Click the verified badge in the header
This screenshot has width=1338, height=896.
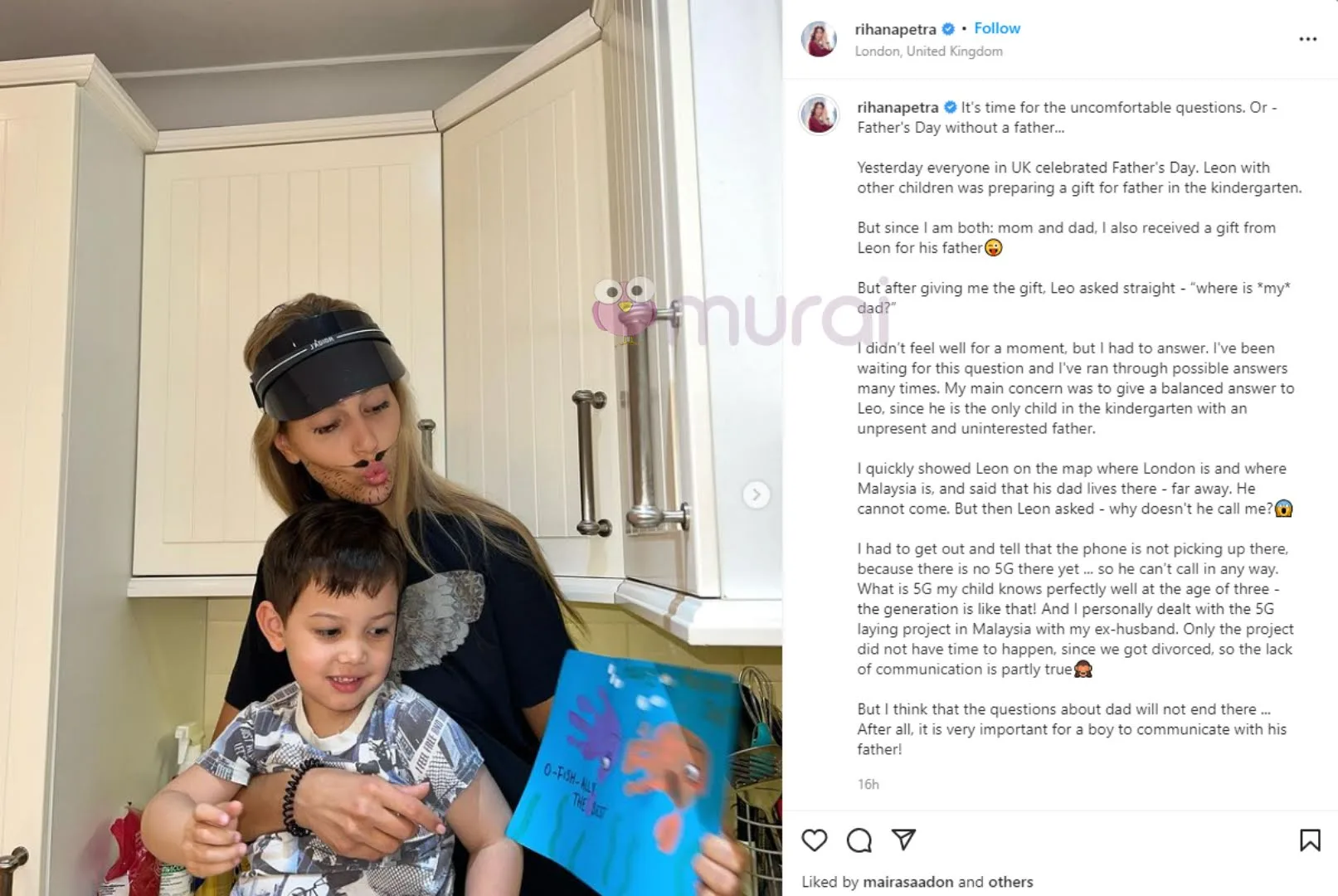(x=948, y=29)
